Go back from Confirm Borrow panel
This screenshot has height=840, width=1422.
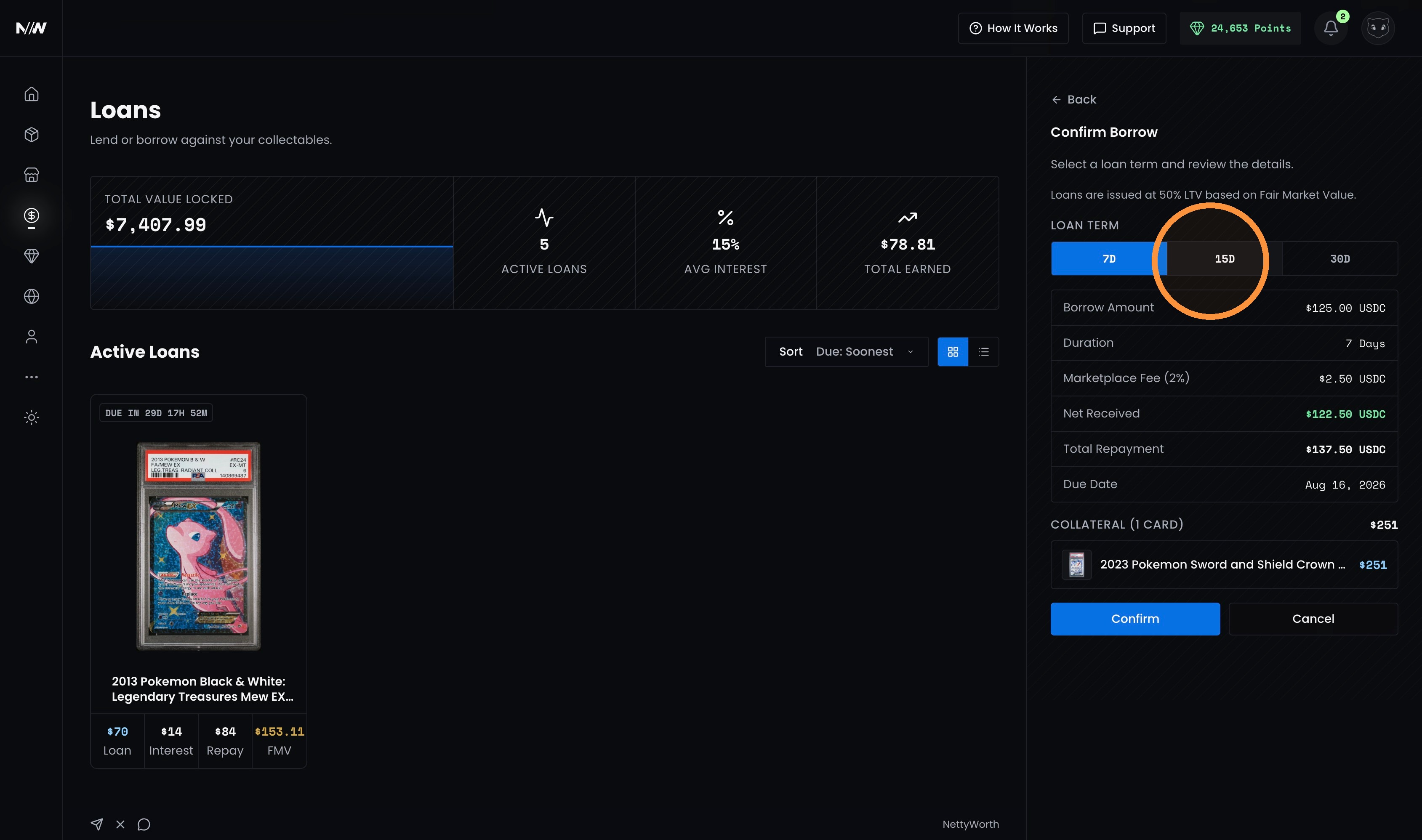tap(1074, 100)
